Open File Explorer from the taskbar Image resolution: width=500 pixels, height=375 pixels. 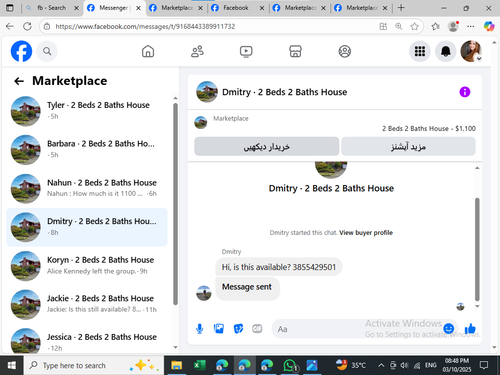click(176, 365)
